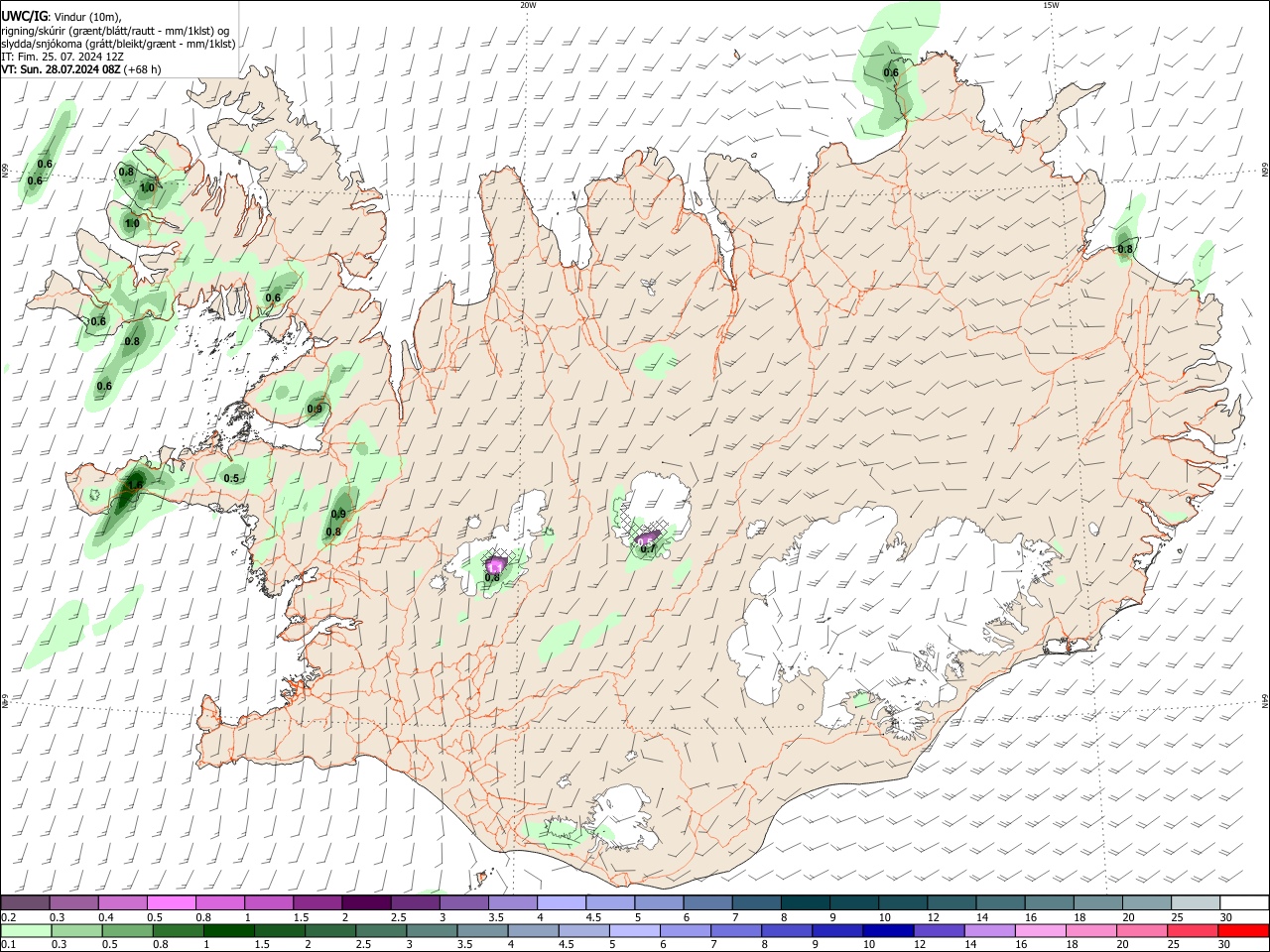Click the 'VT: Sun. 28.07.2024 08Z (+68 h)' line
Screen dimensions: 1270x952
(x=80, y=69)
